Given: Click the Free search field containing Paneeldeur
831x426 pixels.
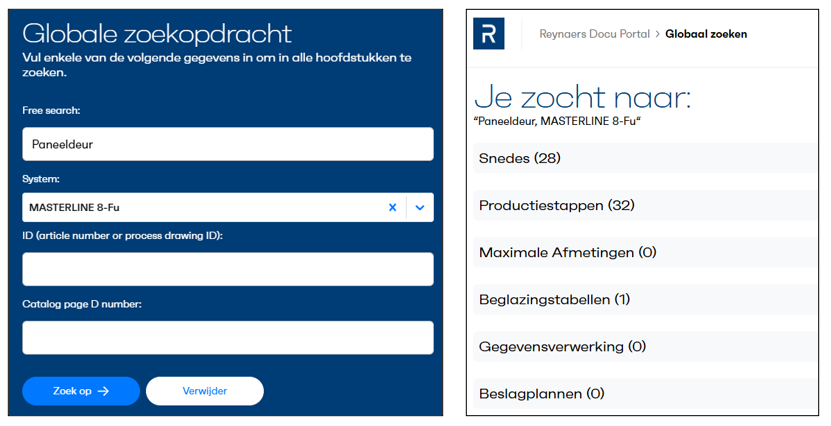Looking at the screenshot, I should coord(228,144).
